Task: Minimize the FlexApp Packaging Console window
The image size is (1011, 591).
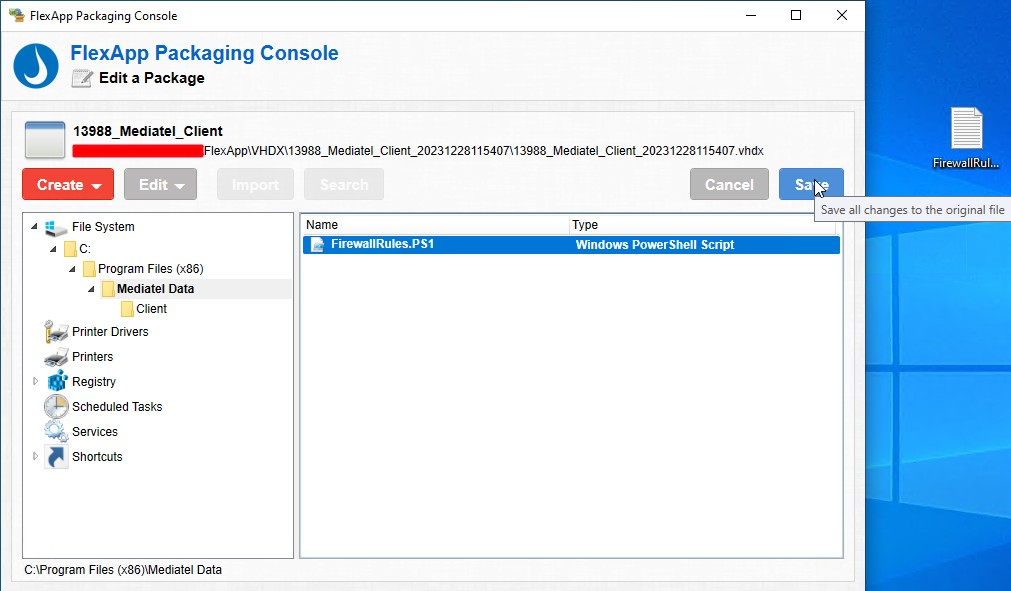Action: (751, 15)
